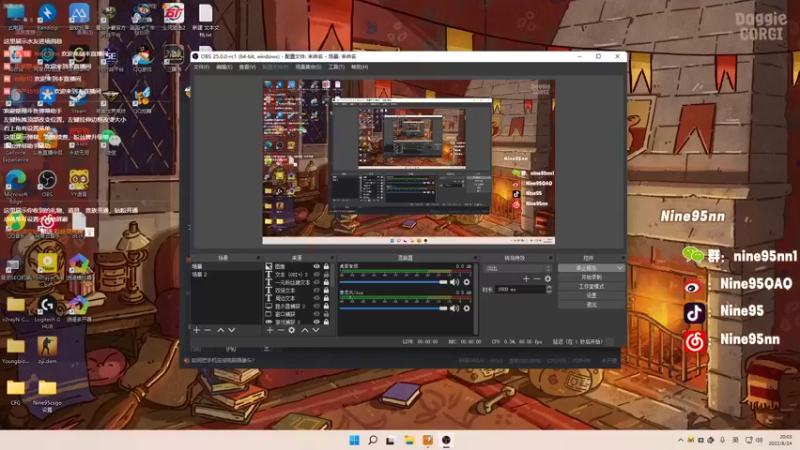
Task: Toggle the lock on the 窗口捕获 source
Action: click(x=326, y=314)
